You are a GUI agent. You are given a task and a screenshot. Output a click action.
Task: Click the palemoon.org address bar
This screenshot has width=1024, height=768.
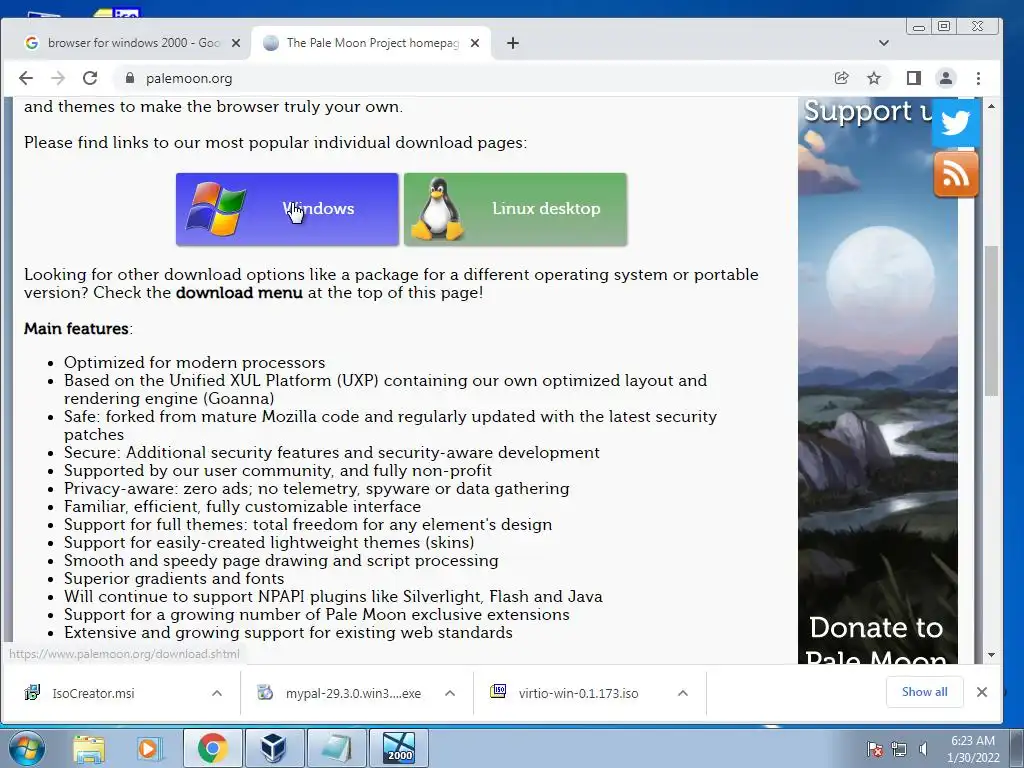[x=470, y=78]
